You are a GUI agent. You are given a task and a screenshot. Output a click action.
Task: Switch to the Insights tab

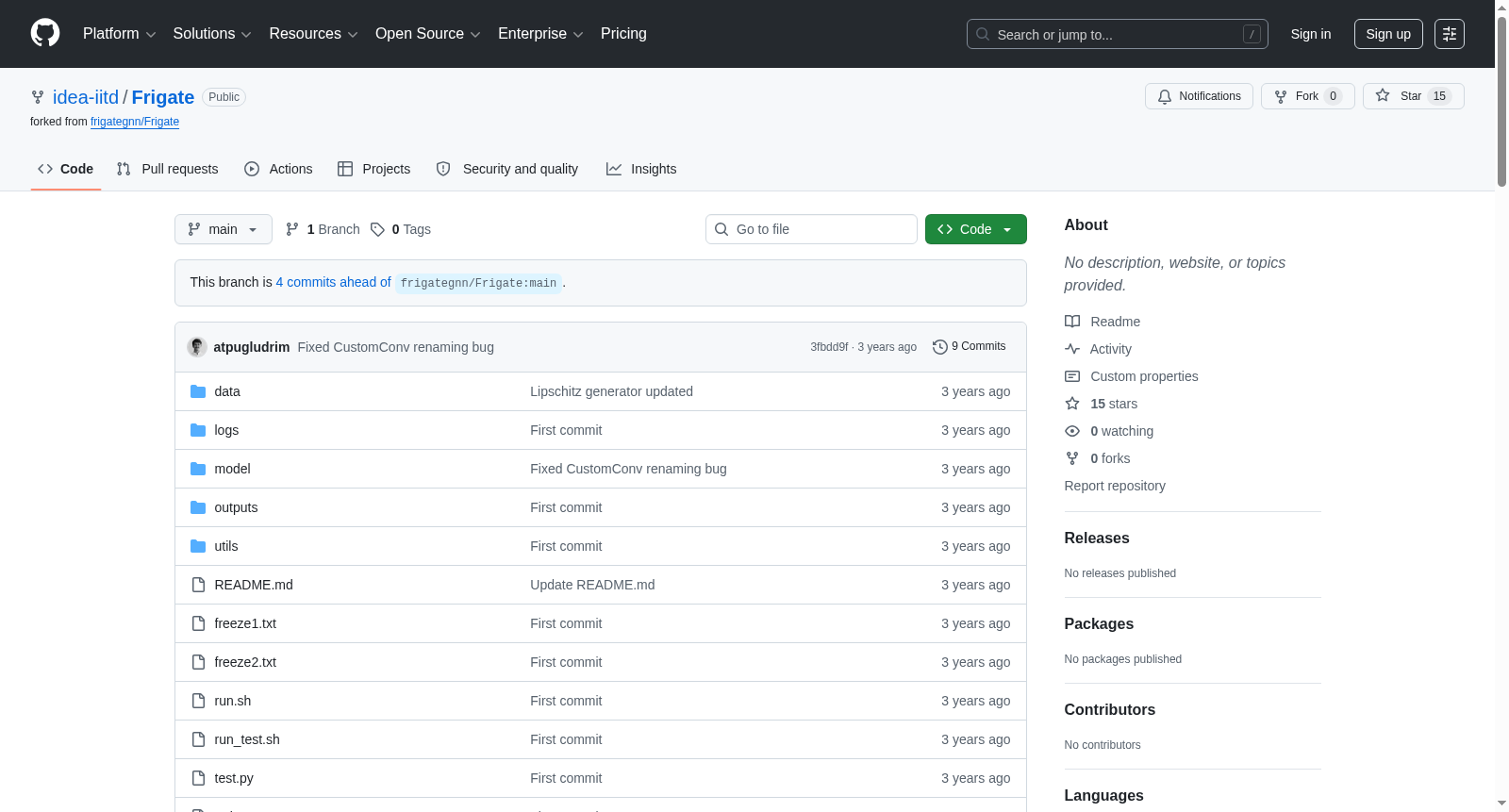(641, 169)
